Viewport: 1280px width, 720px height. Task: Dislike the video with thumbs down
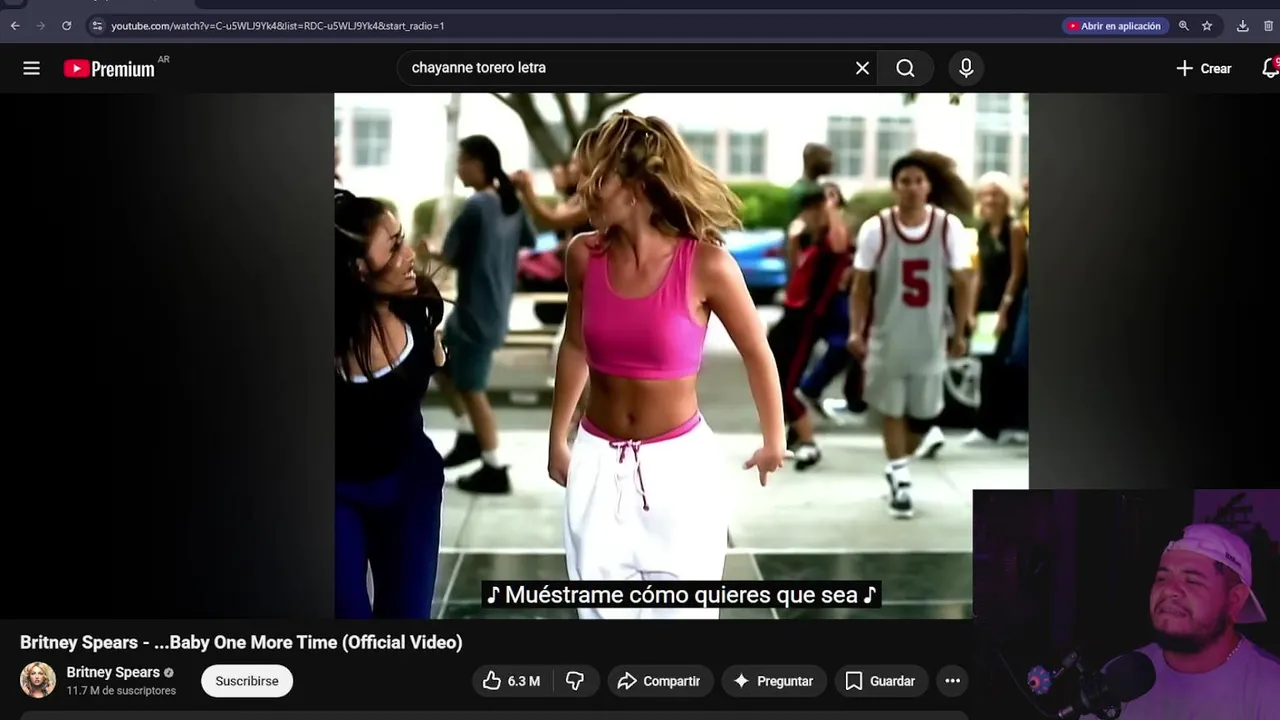point(575,681)
